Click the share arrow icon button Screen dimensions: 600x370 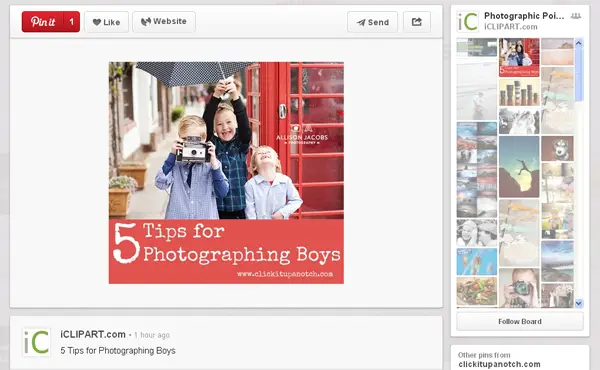[x=417, y=22]
